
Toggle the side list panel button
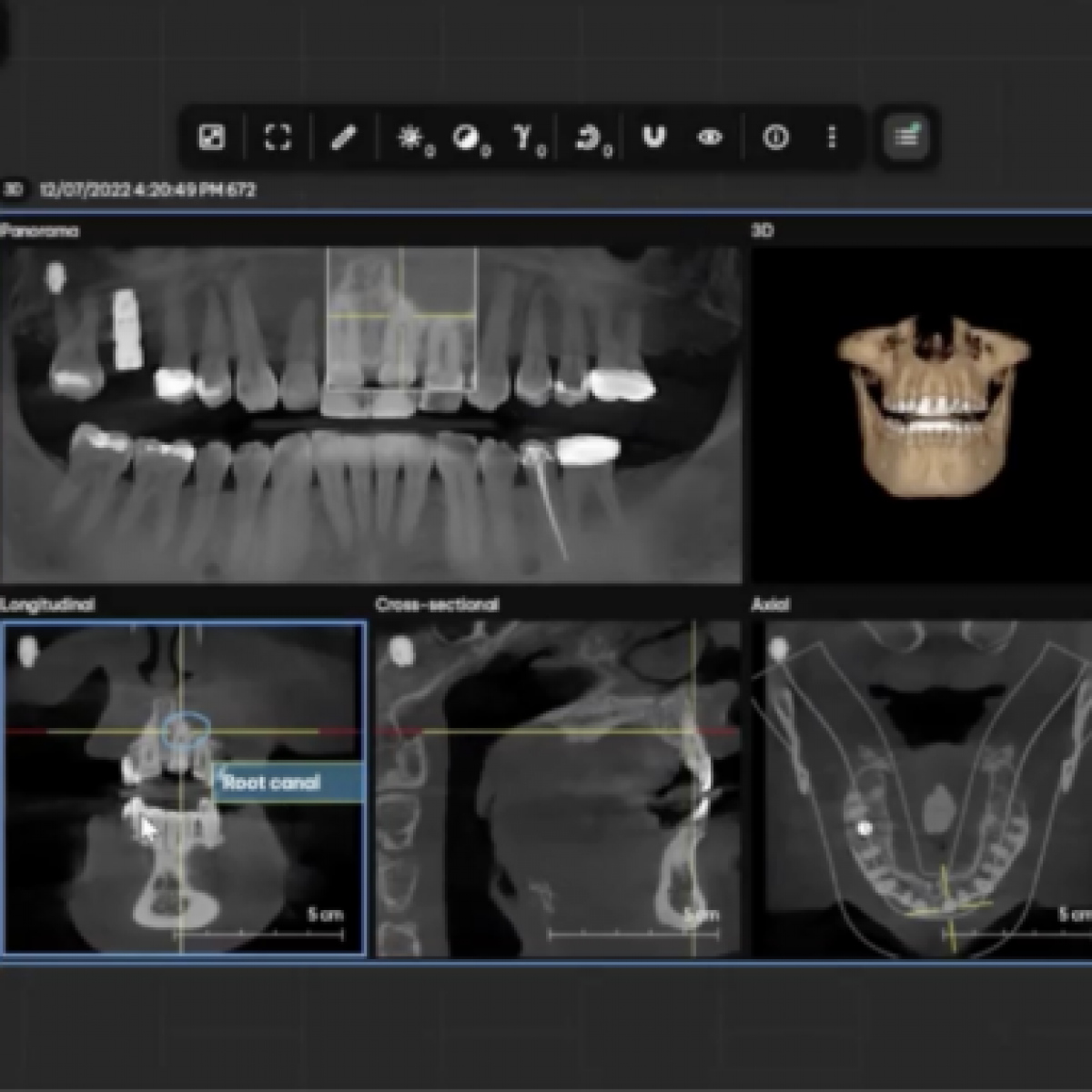click(x=905, y=137)
